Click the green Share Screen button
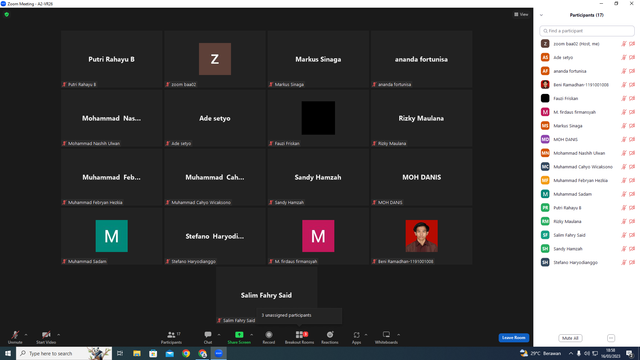This screenshot has width=640, height=360. click(239, 337)
